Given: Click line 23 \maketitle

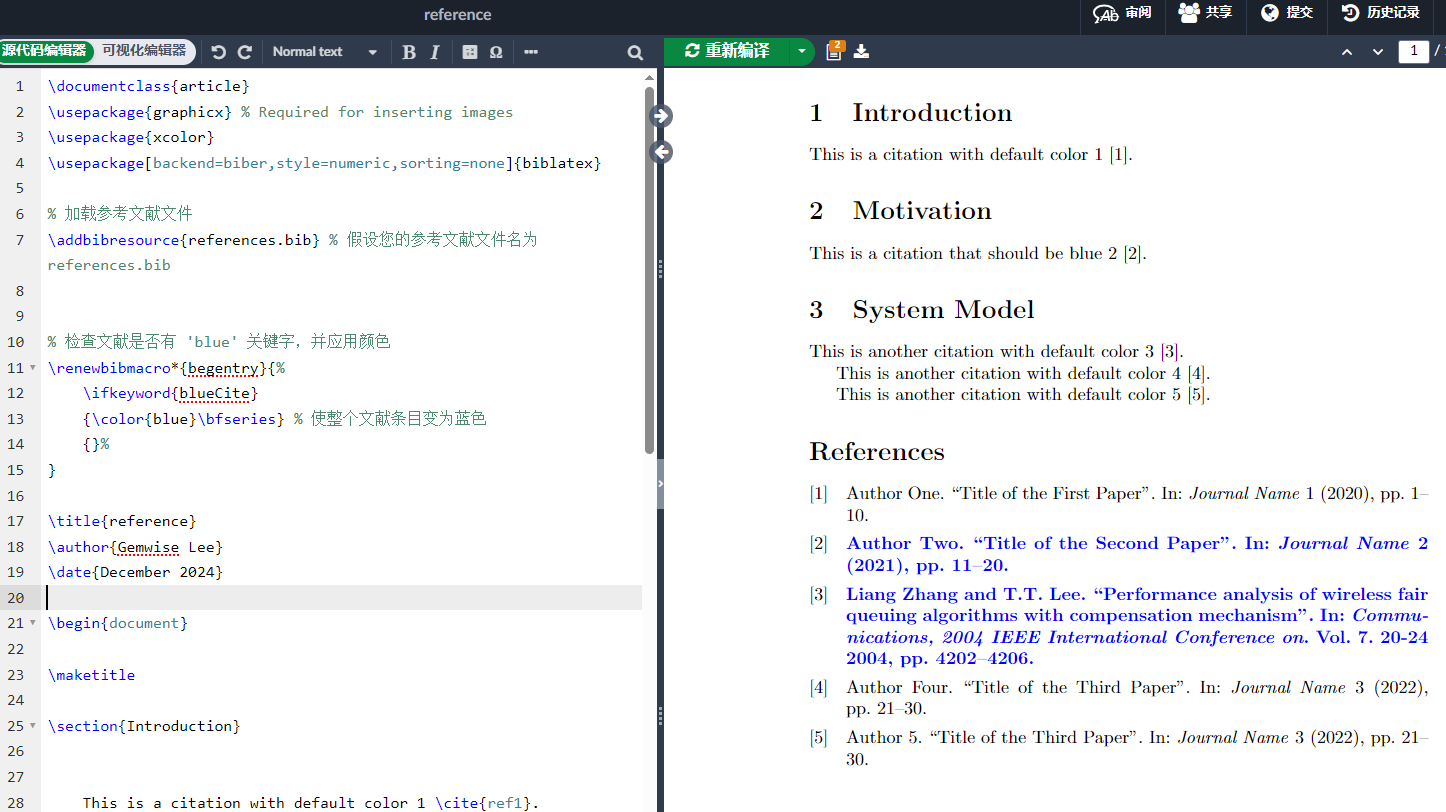Looking at the screenshot, I should coord(91,675).
